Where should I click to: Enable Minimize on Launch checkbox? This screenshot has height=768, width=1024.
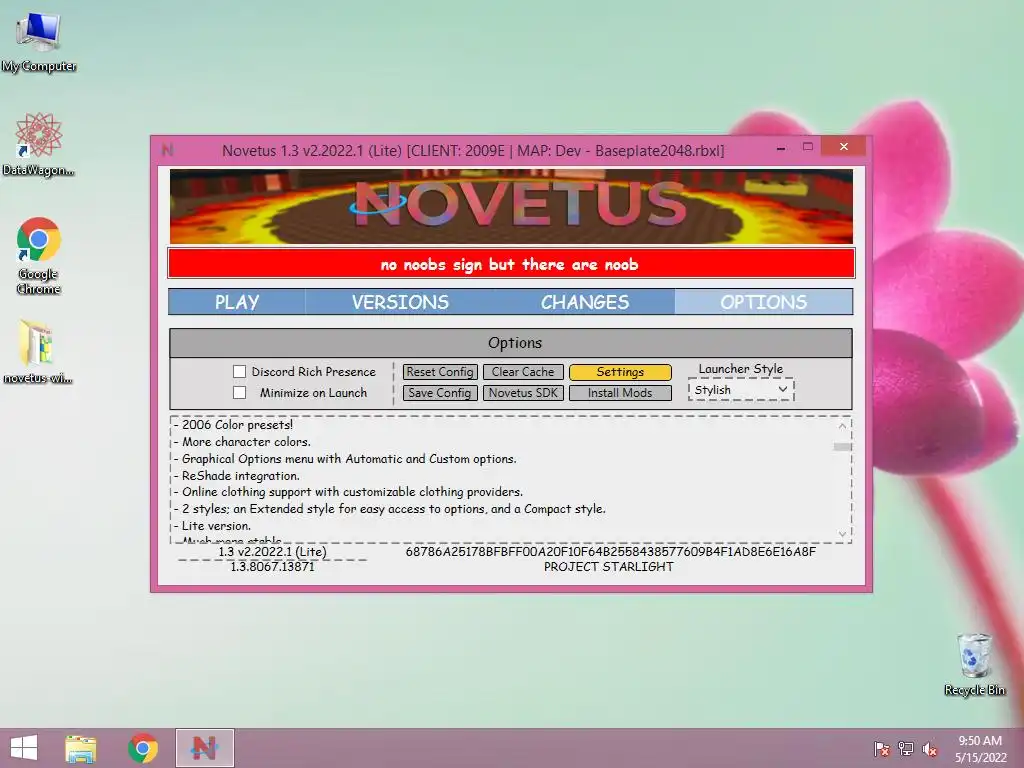click(240, 392)
